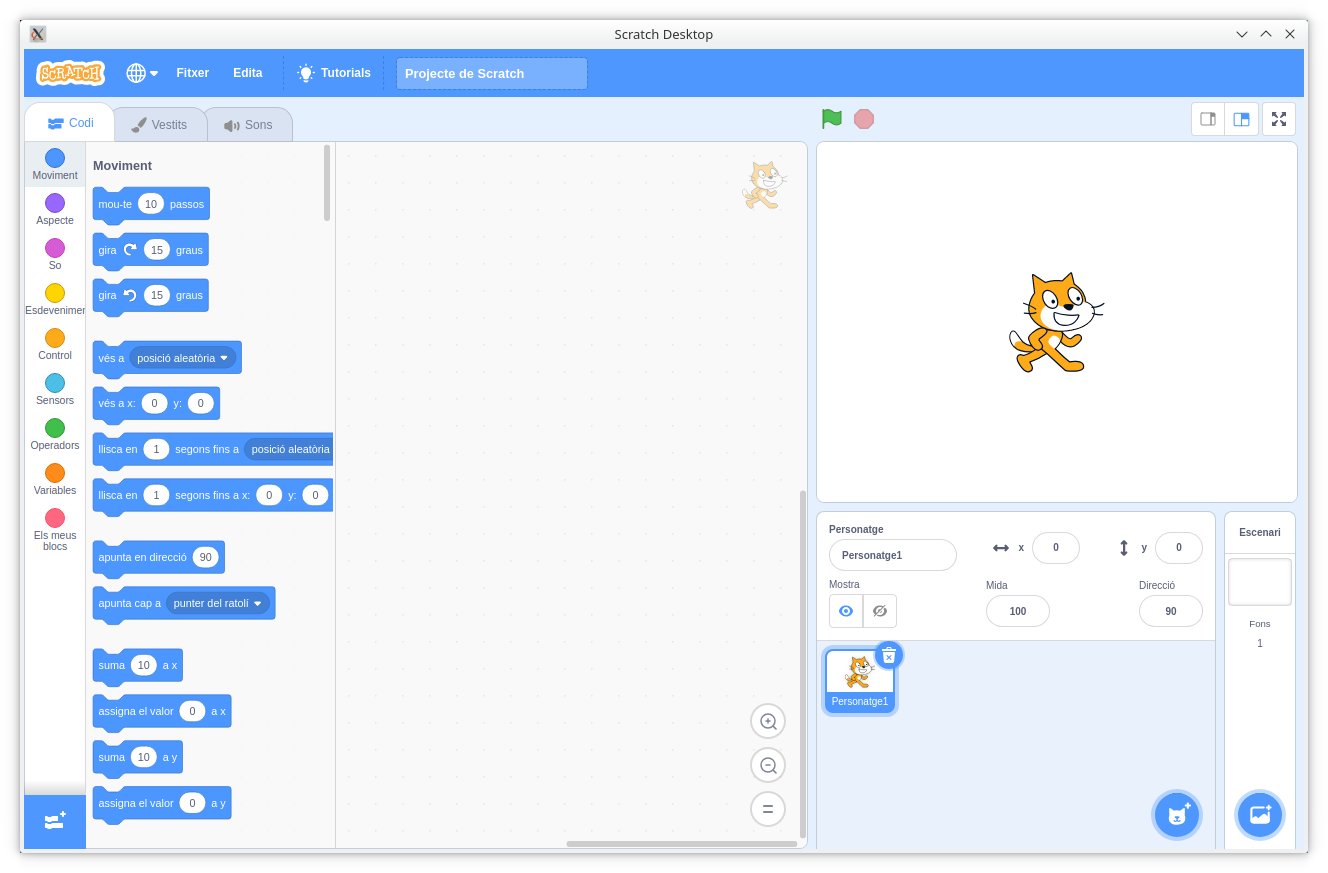Viewport: 1328px width, 873px height.
Task: Click the Direcció field showing 90
Action: pos(1171,611)
